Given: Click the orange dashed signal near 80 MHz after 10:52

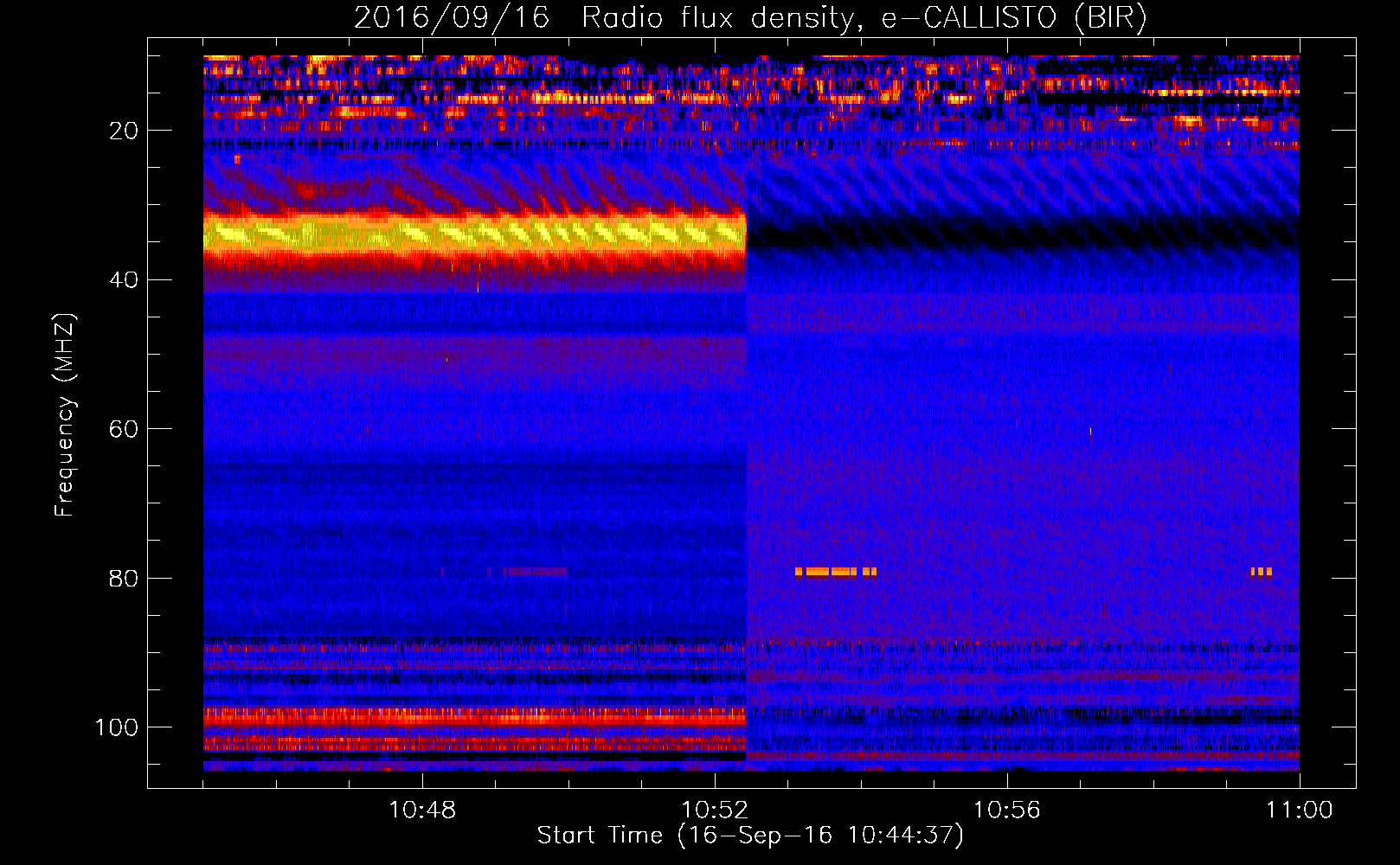Looking at the screenshot, I should point(836,572).
